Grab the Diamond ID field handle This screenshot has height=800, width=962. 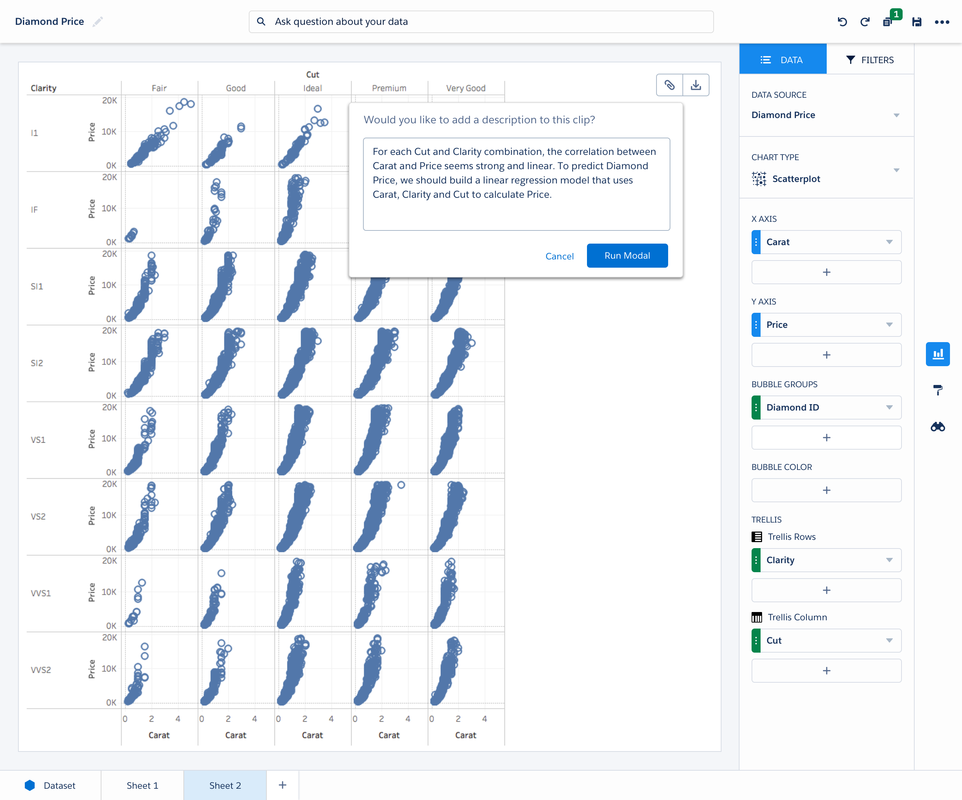(x=756, y=408)
